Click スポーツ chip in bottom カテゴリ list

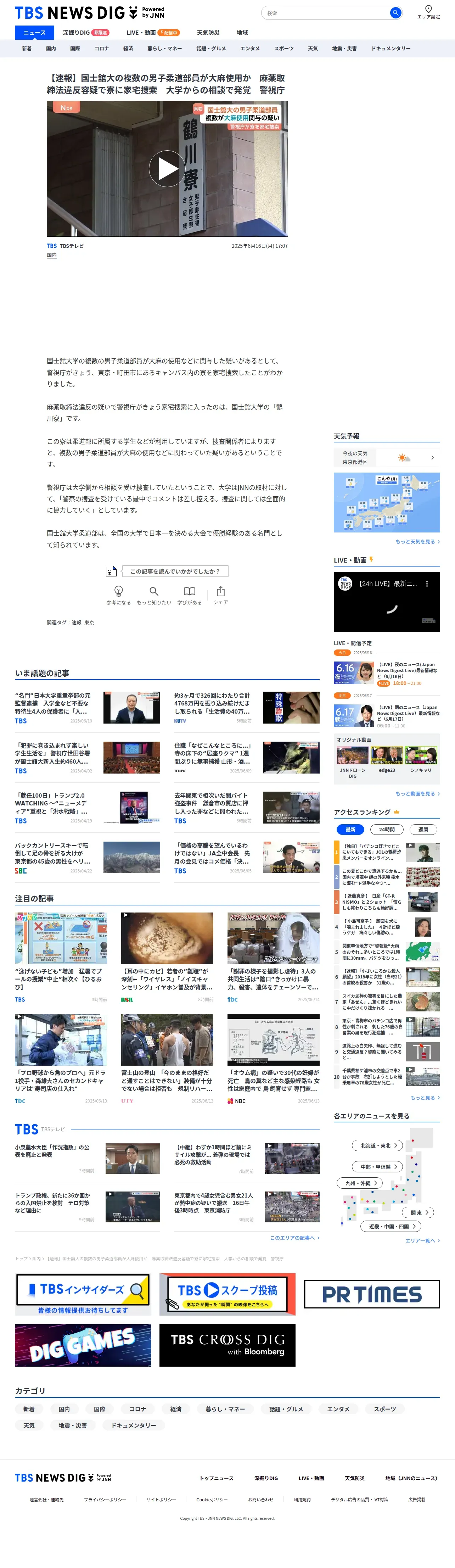[x=384, y=1408]
